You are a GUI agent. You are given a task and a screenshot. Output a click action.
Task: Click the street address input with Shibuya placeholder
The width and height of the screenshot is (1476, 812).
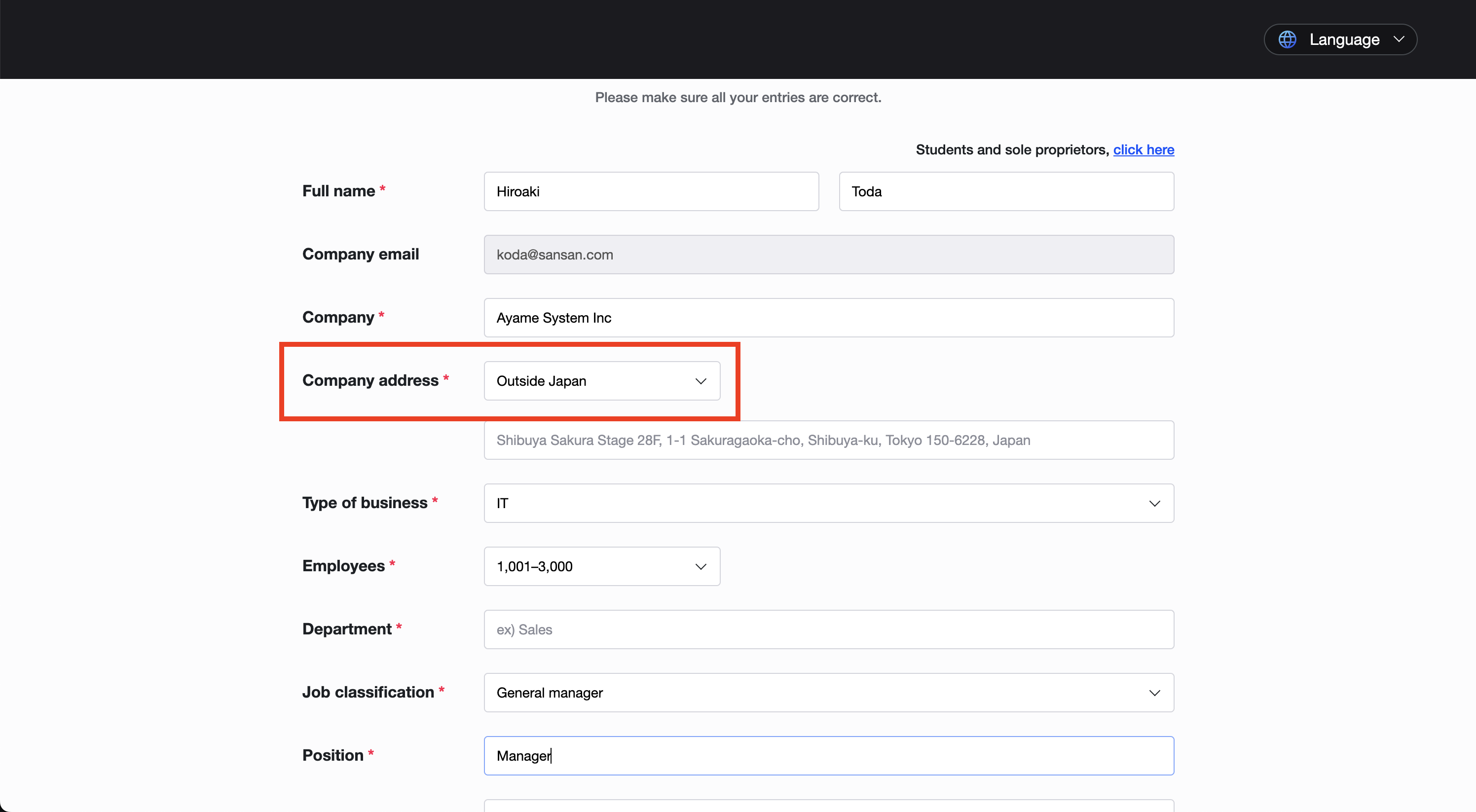point(829,440)
